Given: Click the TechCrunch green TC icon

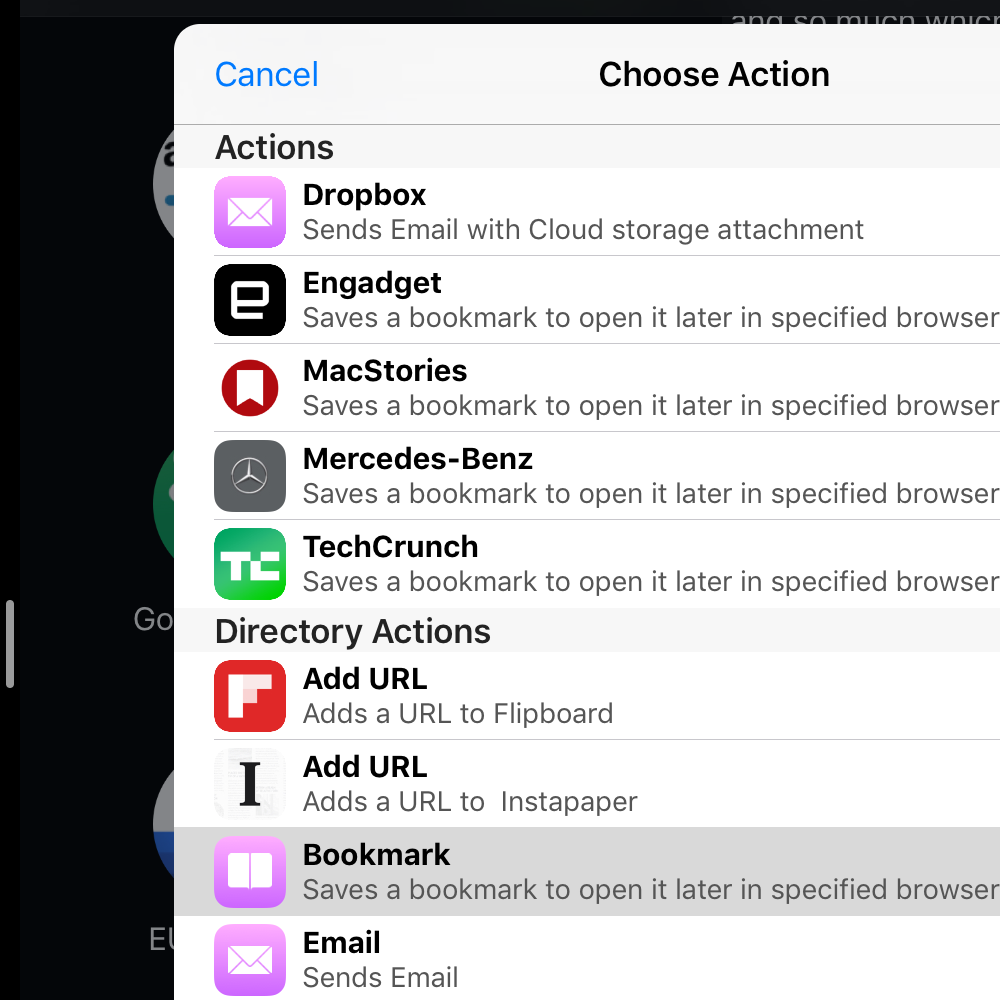Looking at the screenshot, I should (250, 564).
